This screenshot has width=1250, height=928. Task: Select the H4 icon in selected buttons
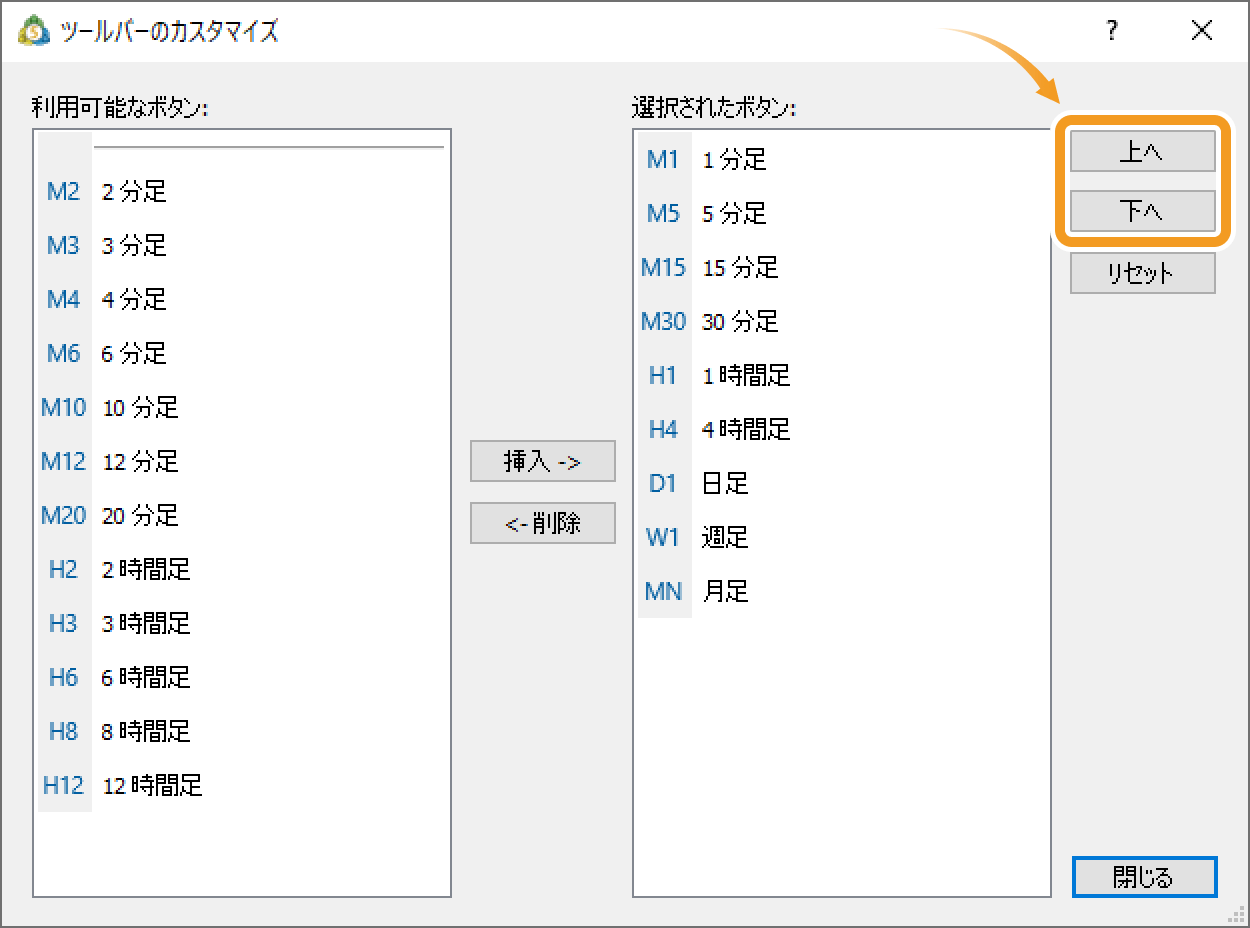(x=663, y=430)
